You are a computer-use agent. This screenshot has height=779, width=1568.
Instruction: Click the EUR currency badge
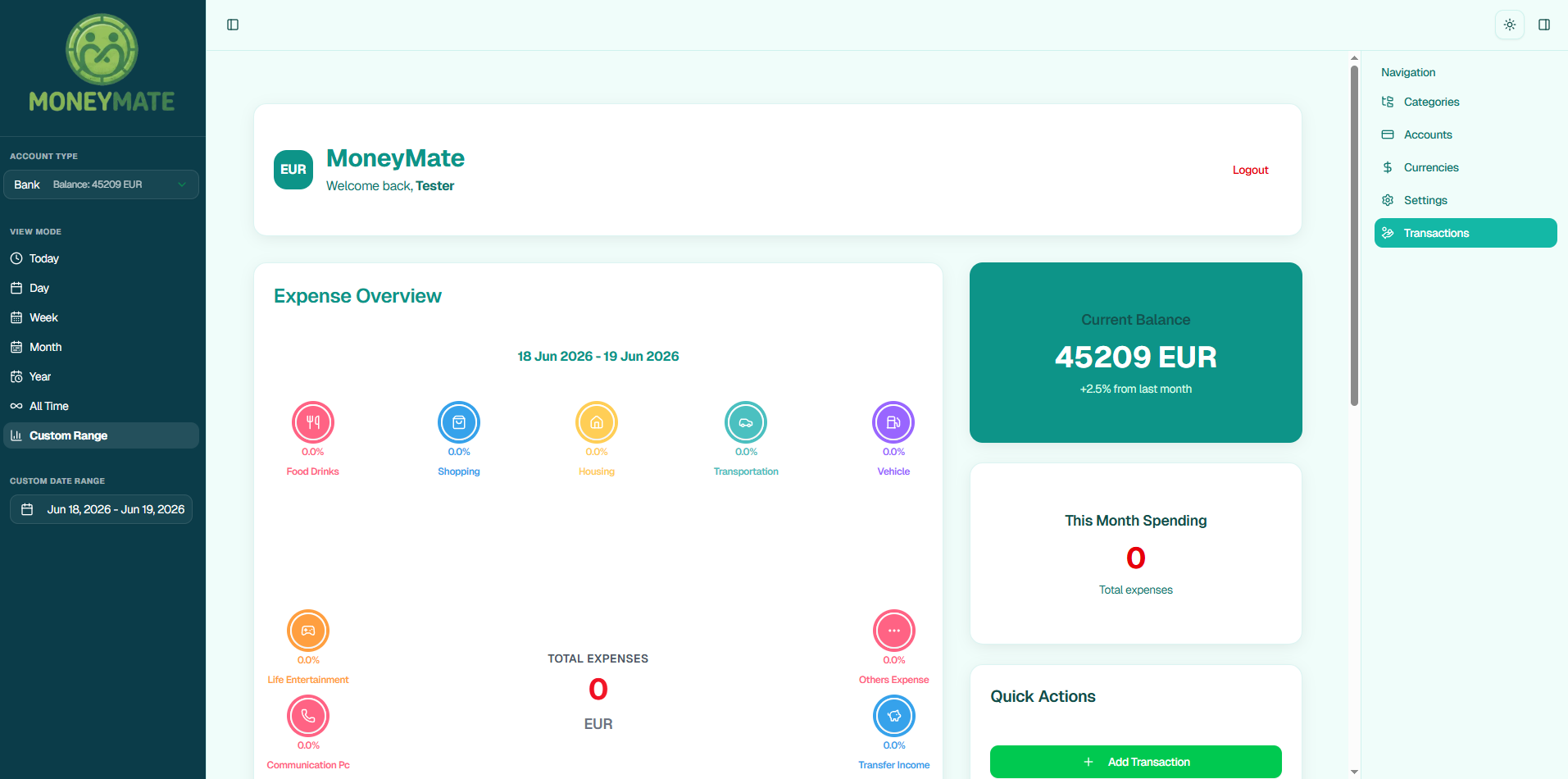[293, 170]
